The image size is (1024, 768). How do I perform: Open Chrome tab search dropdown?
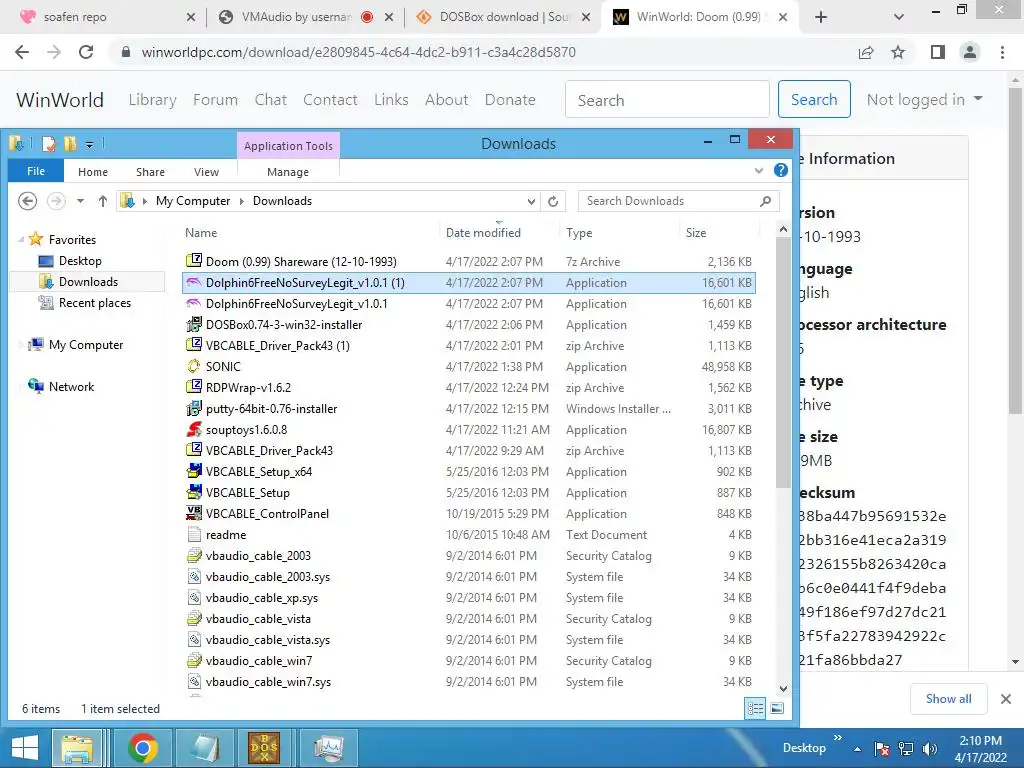[x=899, y=17]
